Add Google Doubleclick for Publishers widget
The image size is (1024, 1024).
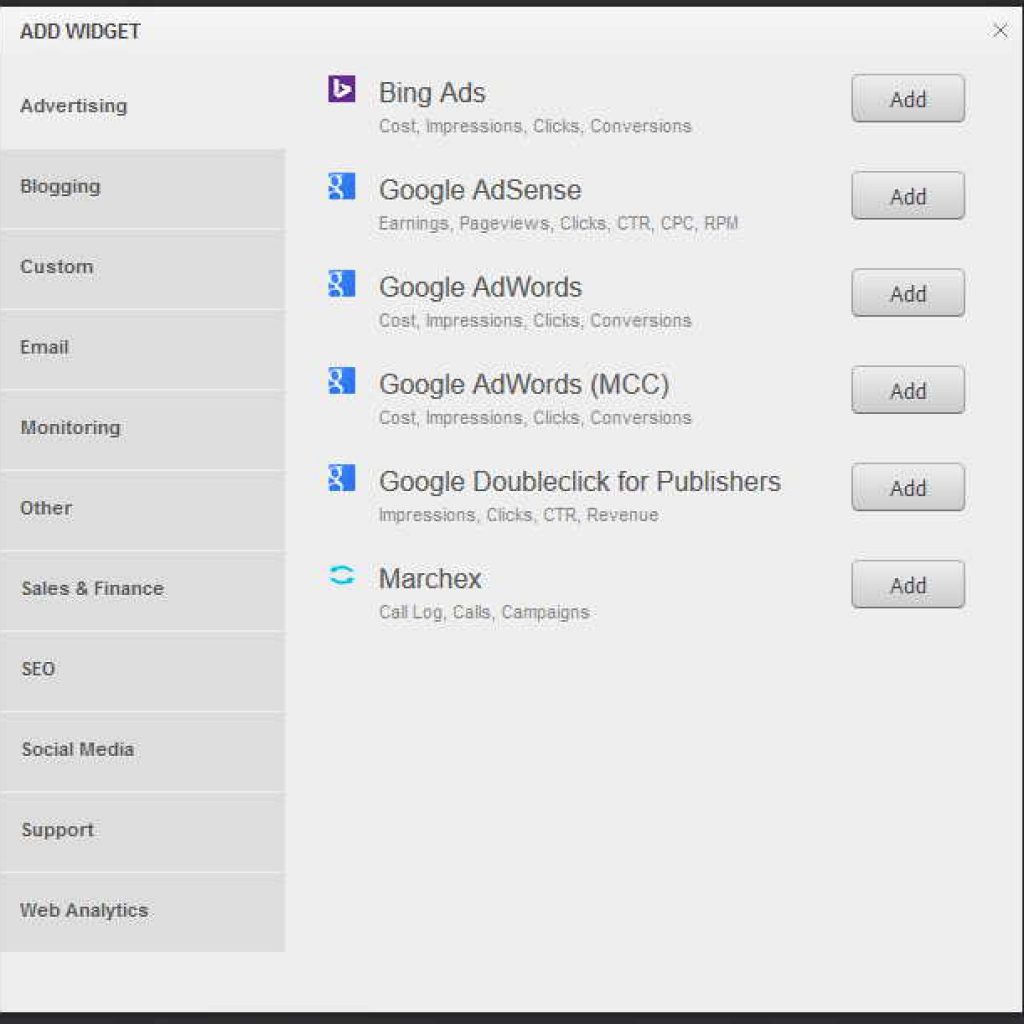coord(908,488)
